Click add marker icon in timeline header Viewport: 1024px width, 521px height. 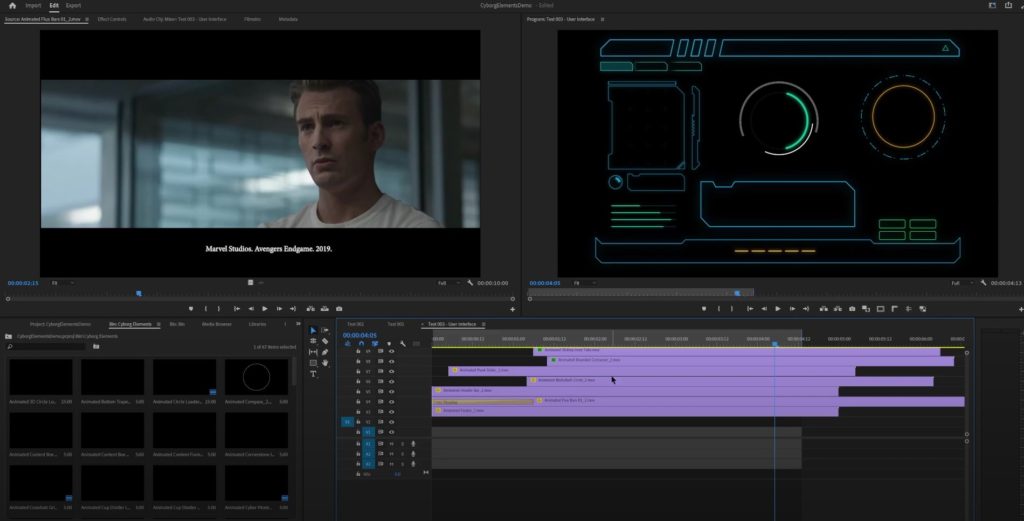point(389,343)
